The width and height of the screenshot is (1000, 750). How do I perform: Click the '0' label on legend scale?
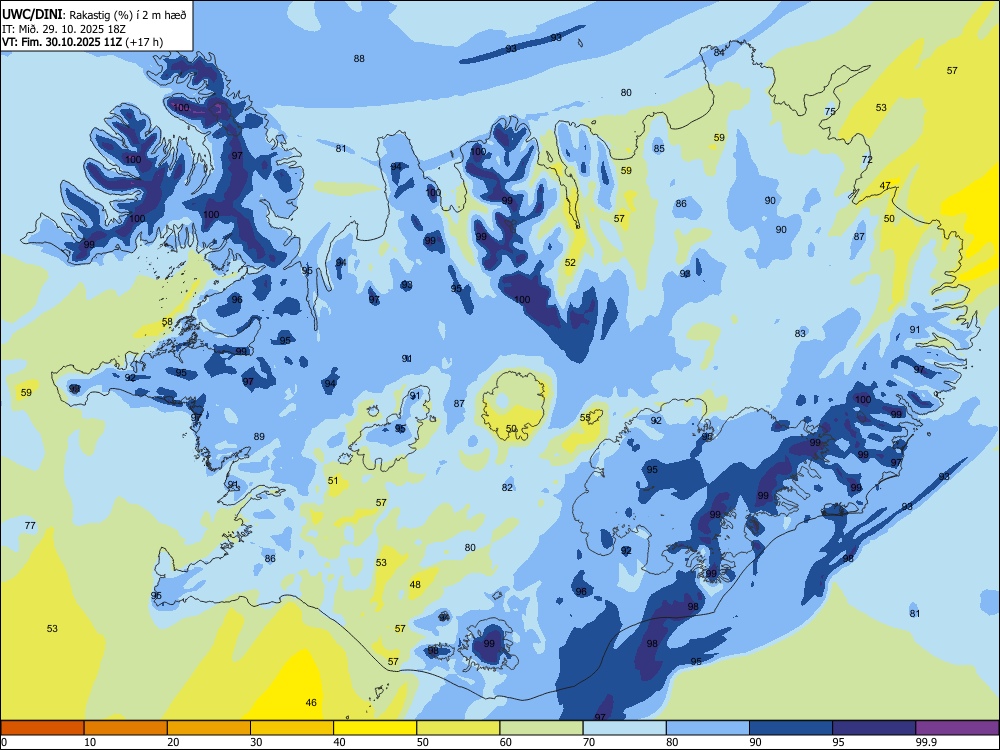pyautogui.click(x=4, y=742)
